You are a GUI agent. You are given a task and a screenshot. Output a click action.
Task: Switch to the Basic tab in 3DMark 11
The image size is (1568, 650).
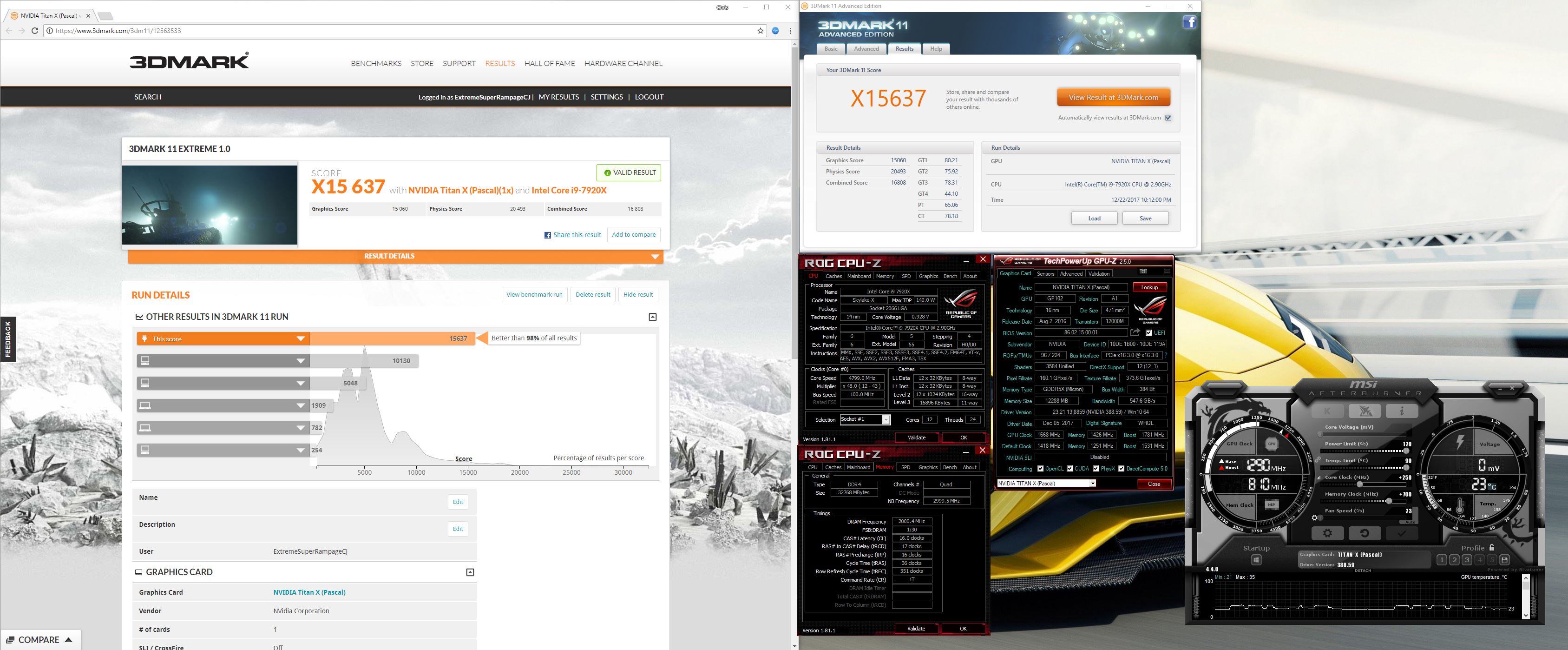831,49
